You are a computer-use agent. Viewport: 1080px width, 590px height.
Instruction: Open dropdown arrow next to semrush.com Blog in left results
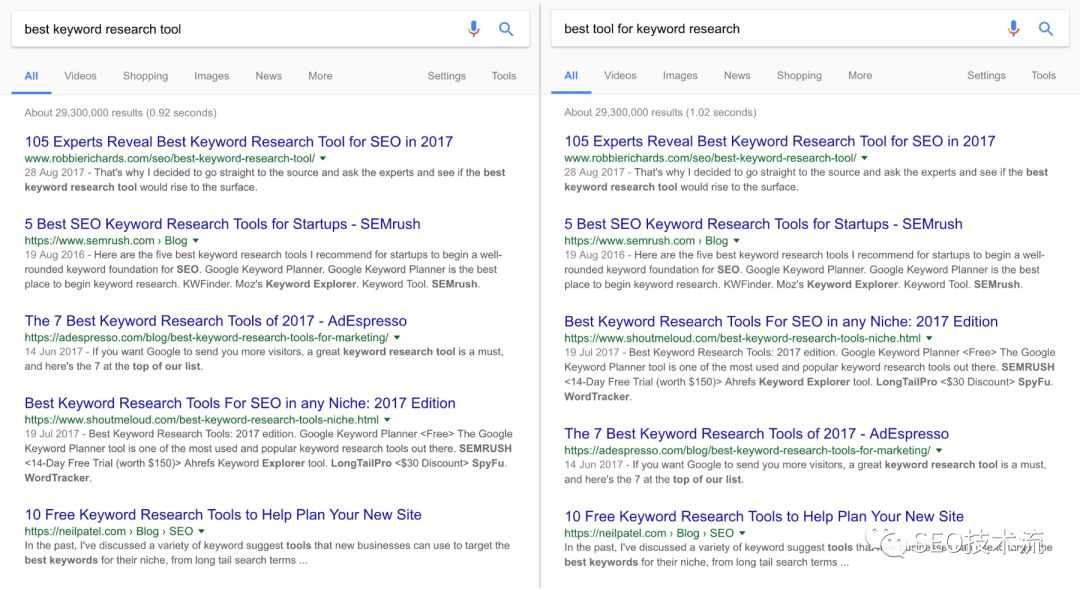pos(196,241)
